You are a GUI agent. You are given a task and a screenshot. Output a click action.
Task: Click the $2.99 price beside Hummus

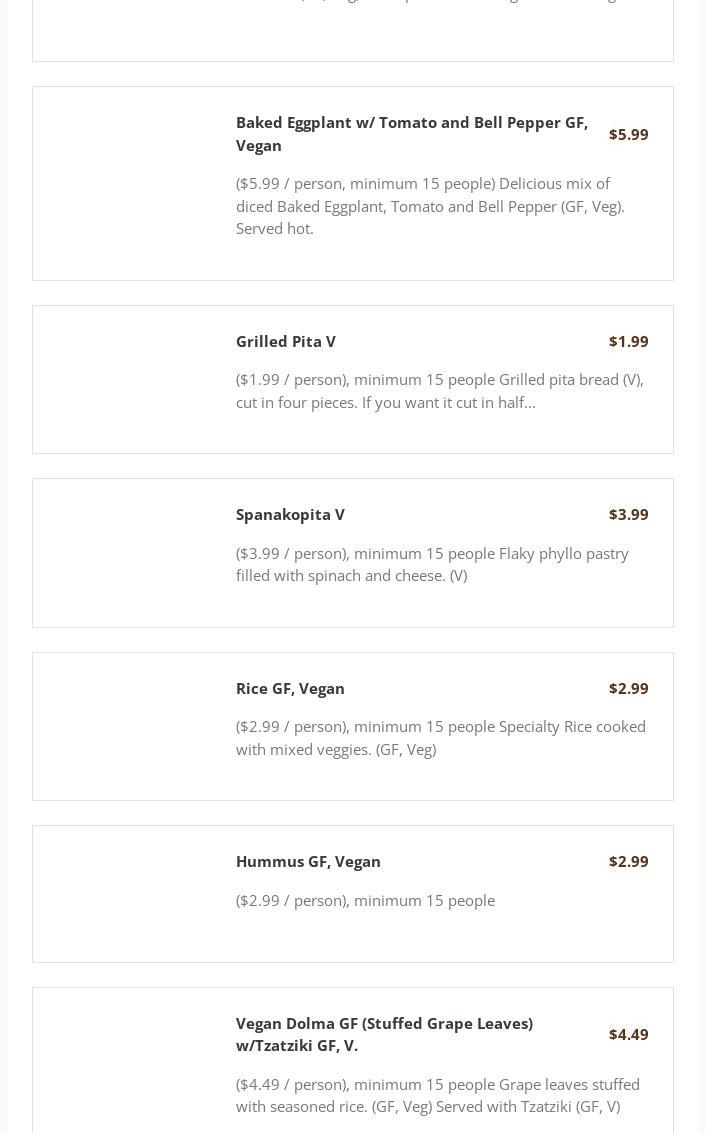click(628, 861)
